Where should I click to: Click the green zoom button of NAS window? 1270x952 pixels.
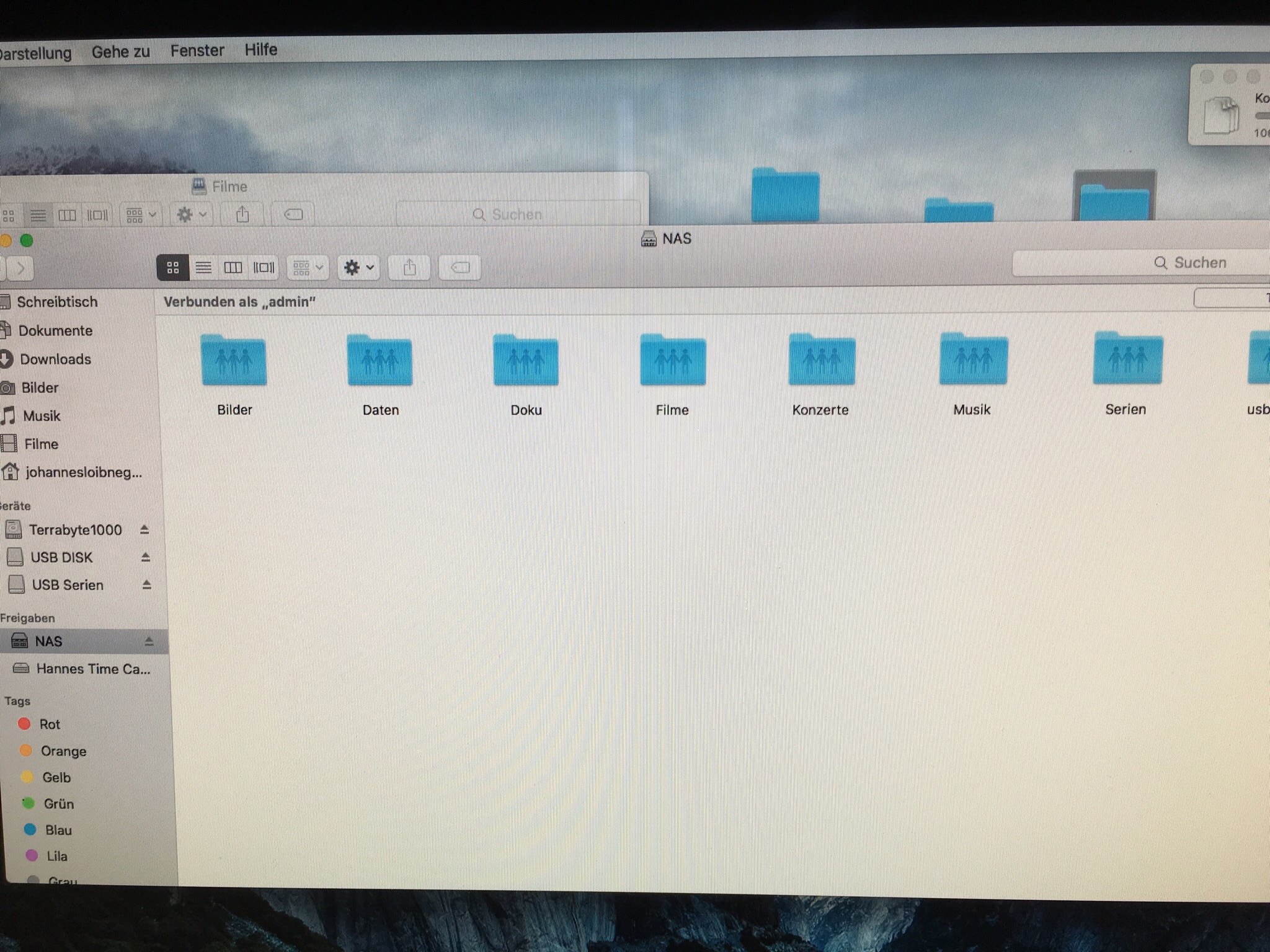point(27,240)
